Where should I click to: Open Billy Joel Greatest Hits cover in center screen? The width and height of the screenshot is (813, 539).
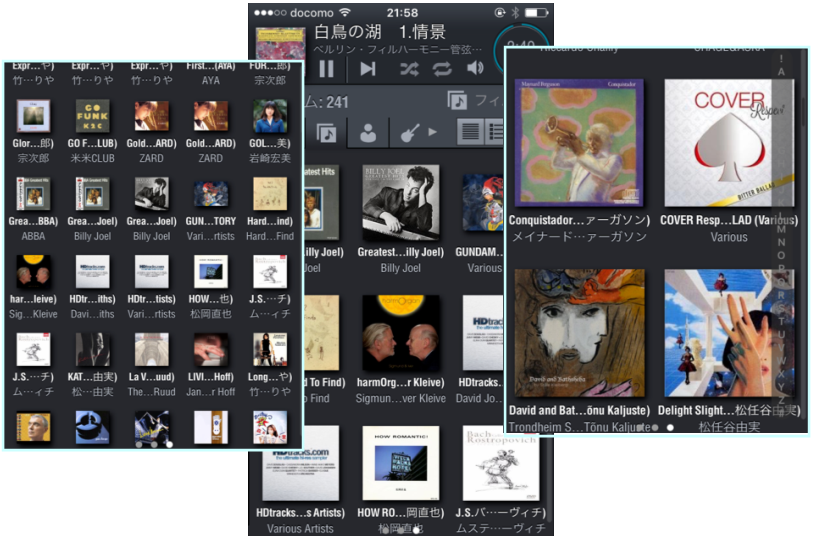coord(401,202)
